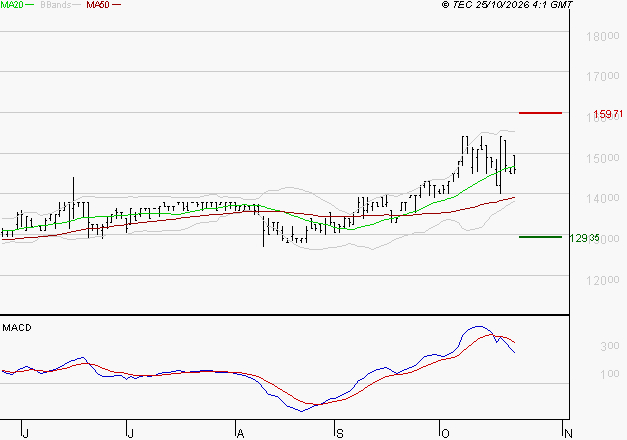Click the red resistance level line marker
Screen dimensions: 627x440
[x=540, y=113]
